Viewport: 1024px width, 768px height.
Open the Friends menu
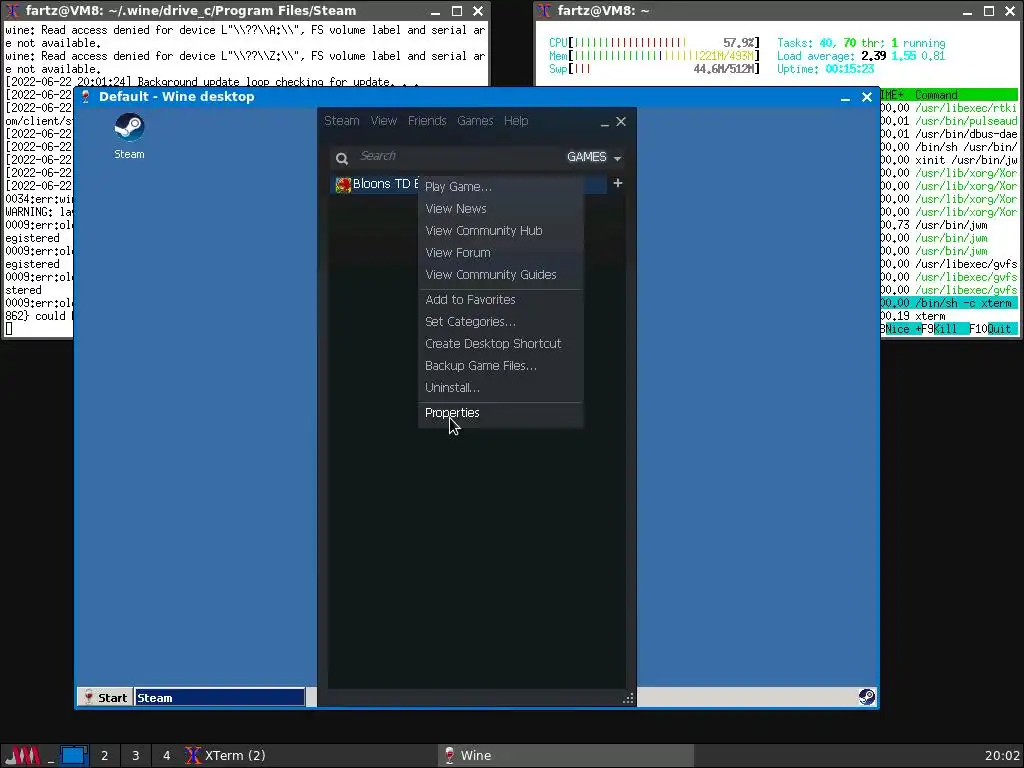point(427,121)
